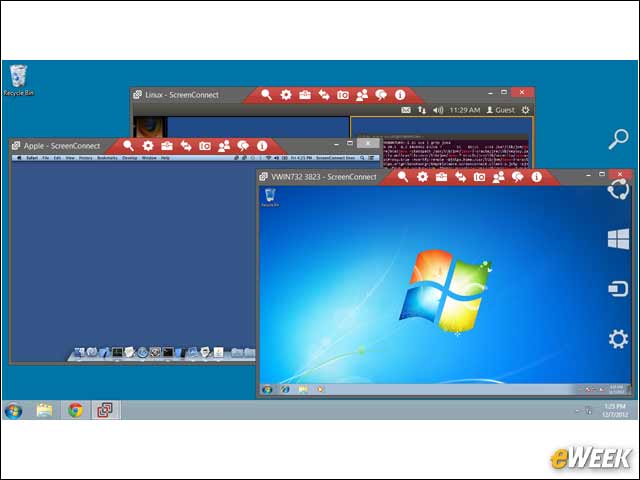Click network arrows indicator in Linux panel

[422, 110]
